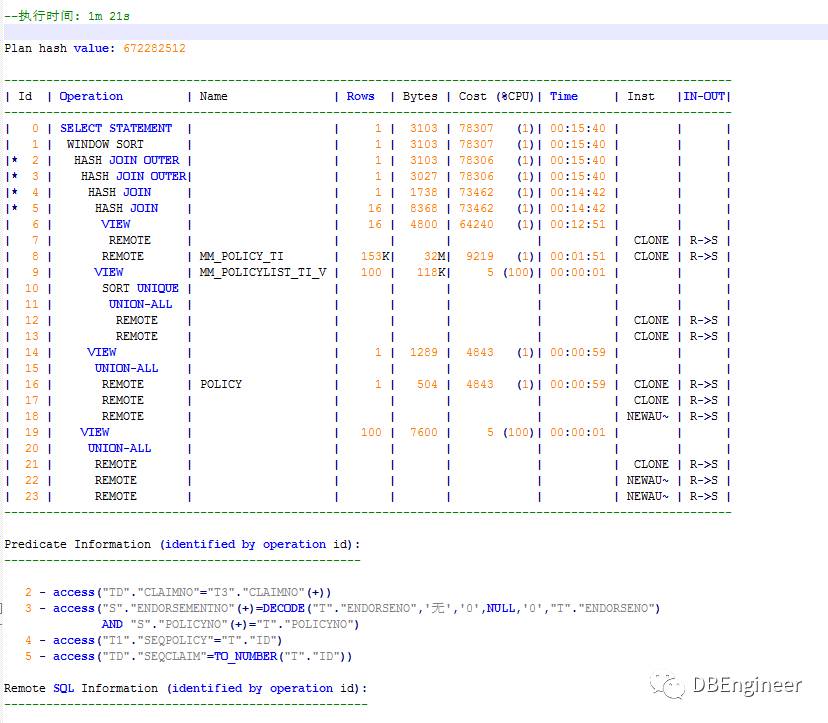Click the 'IN-OUT' column header

(704, 96)
